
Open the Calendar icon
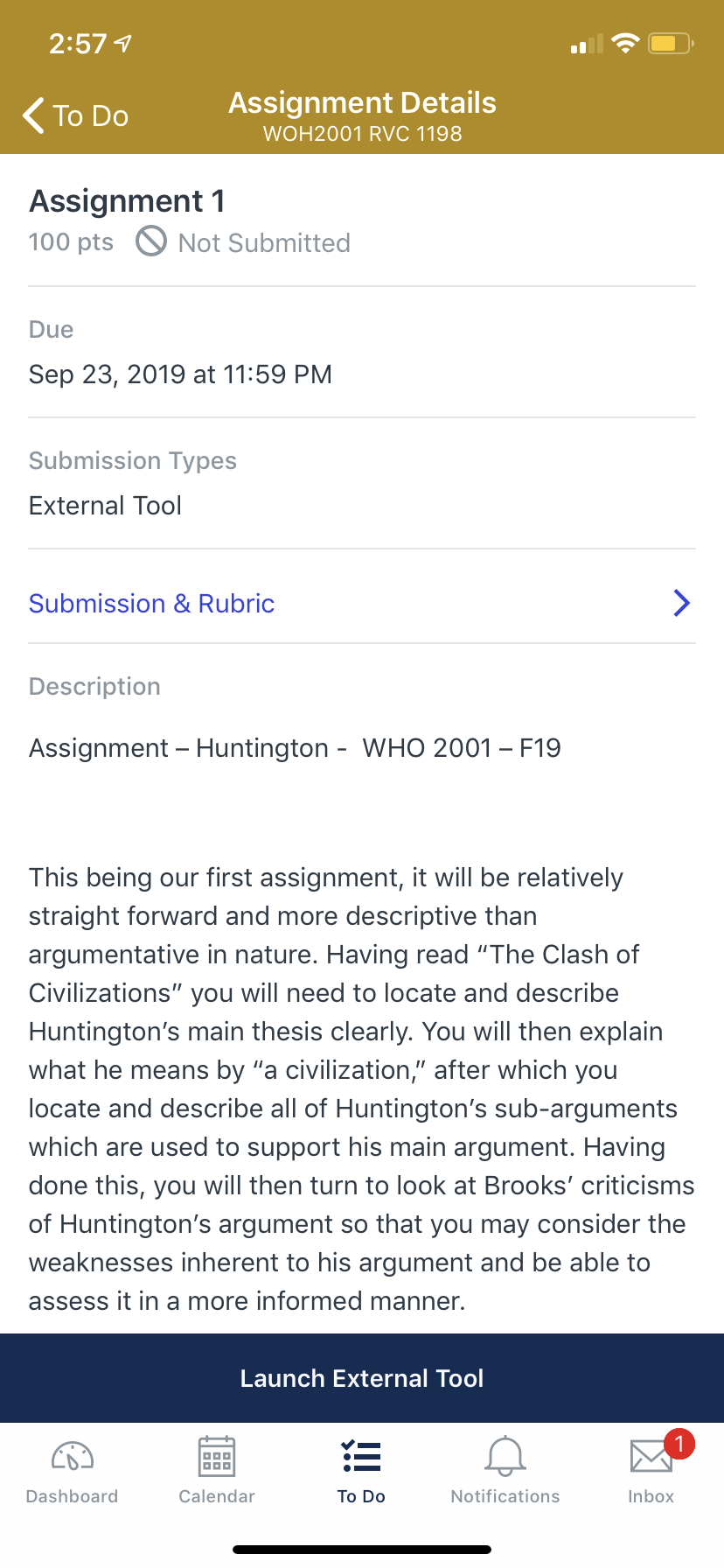tap(217, 1457)
